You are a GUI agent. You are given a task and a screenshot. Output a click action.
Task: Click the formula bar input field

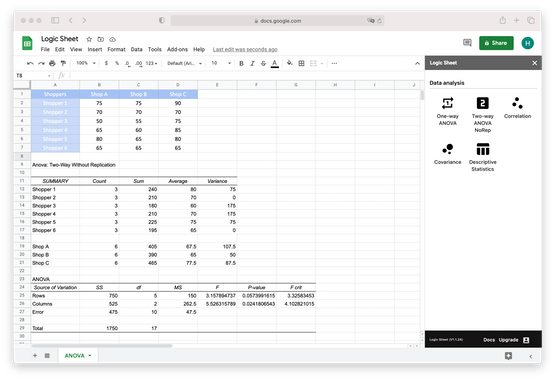246,76
